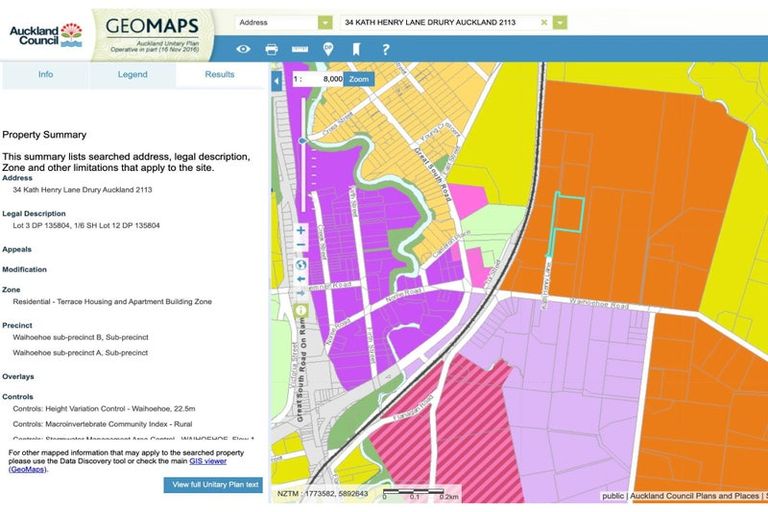
Task: Switch to the Info tab
Action: tap(45, 75)
